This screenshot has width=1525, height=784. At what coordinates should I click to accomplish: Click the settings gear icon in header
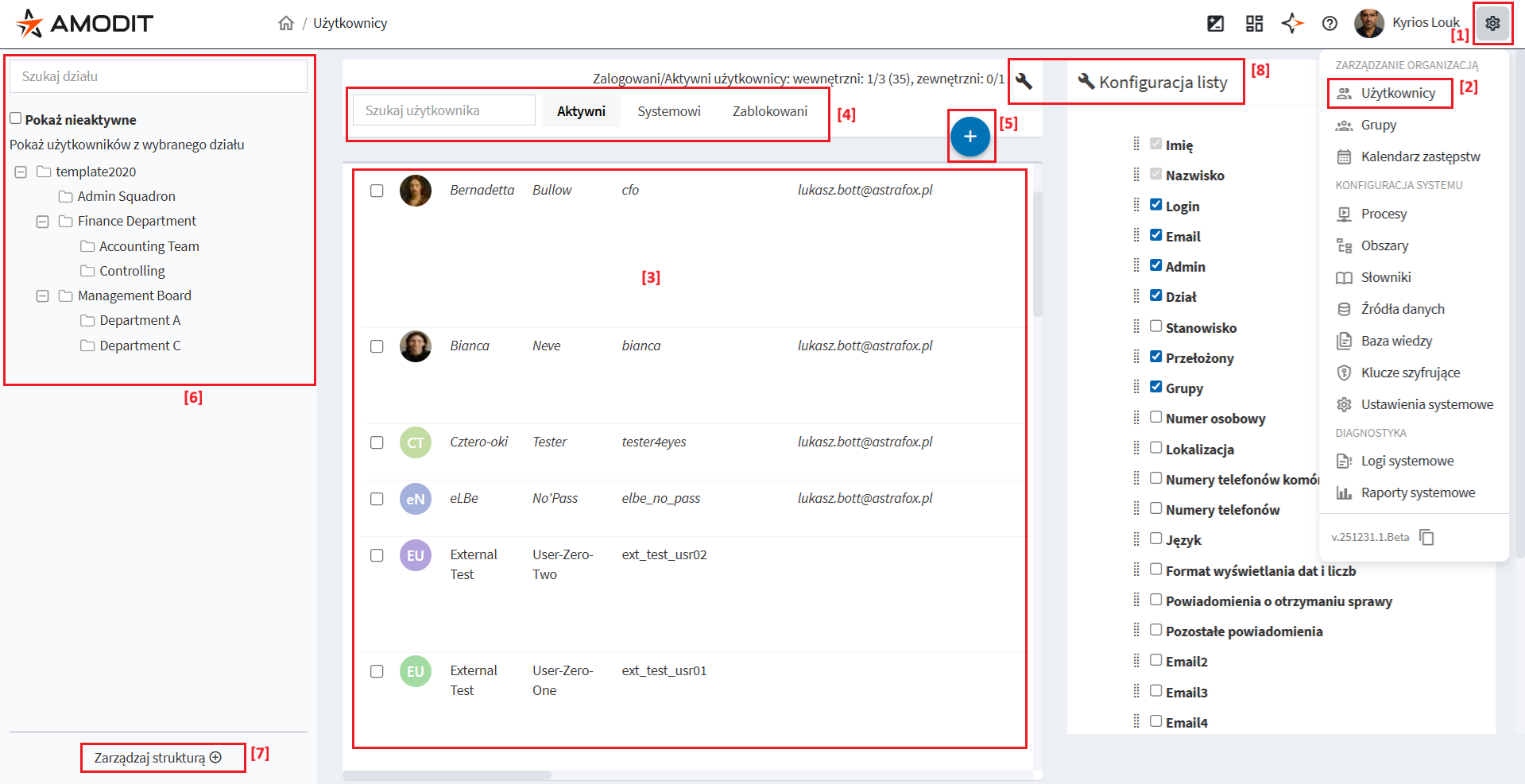pos(1492,23)
